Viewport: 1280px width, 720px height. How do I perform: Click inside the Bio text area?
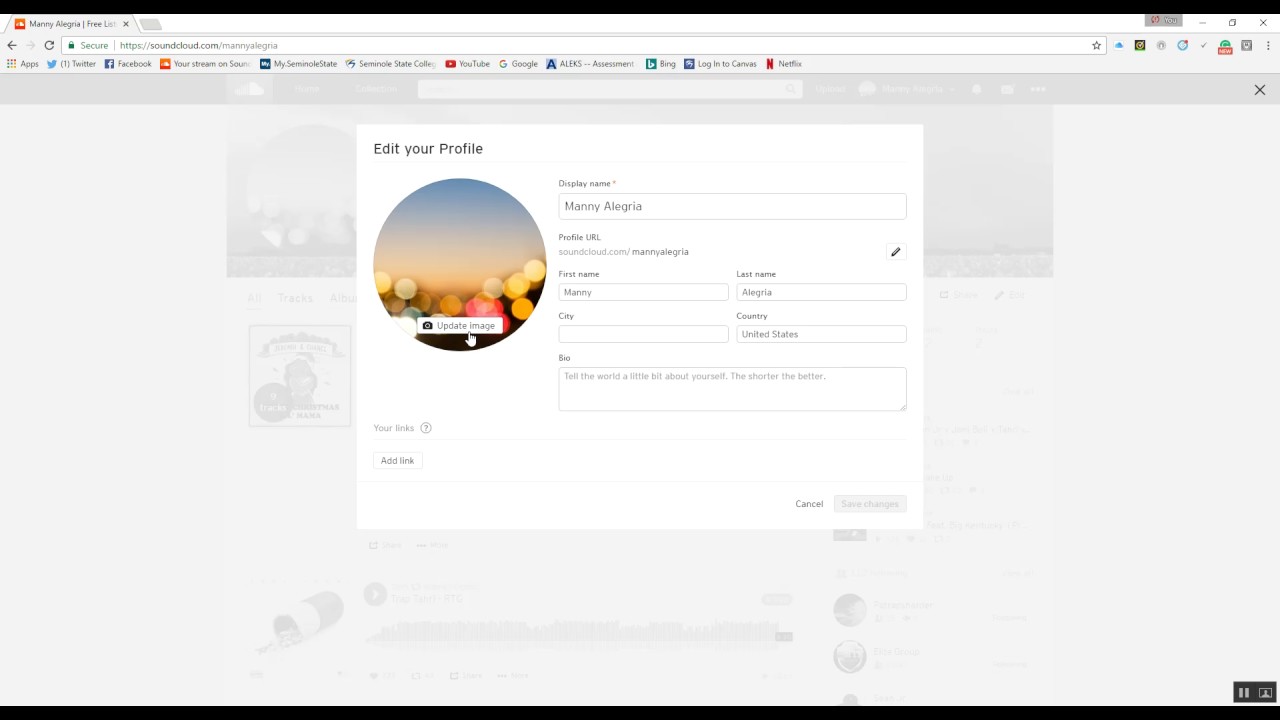tap(732, 388)
